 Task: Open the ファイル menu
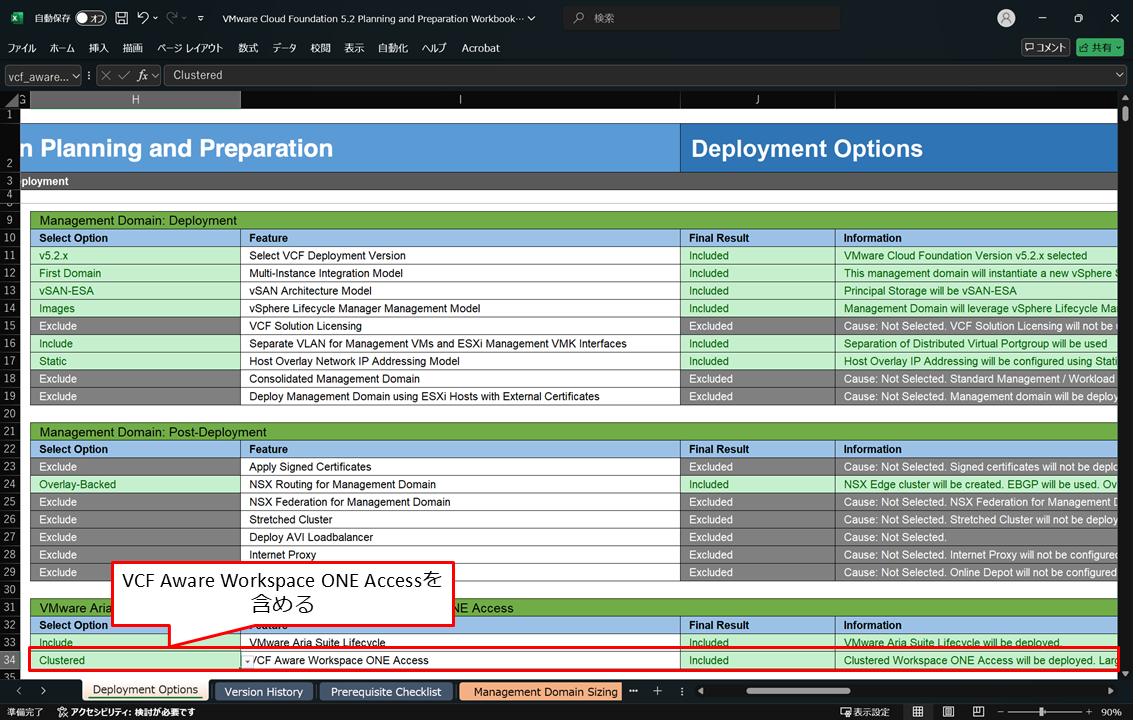[x=22, y=48]
